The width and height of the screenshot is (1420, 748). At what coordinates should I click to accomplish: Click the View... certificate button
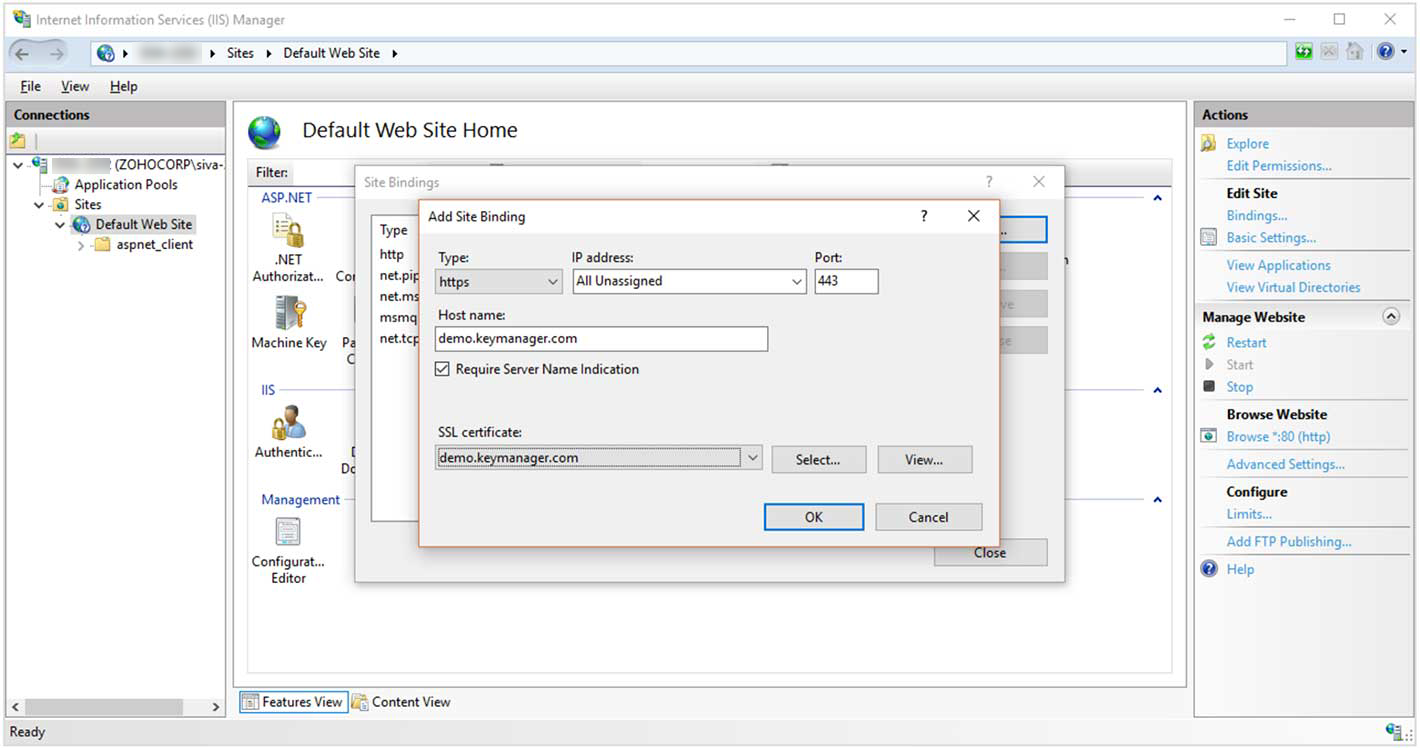[x=924, y=460]
